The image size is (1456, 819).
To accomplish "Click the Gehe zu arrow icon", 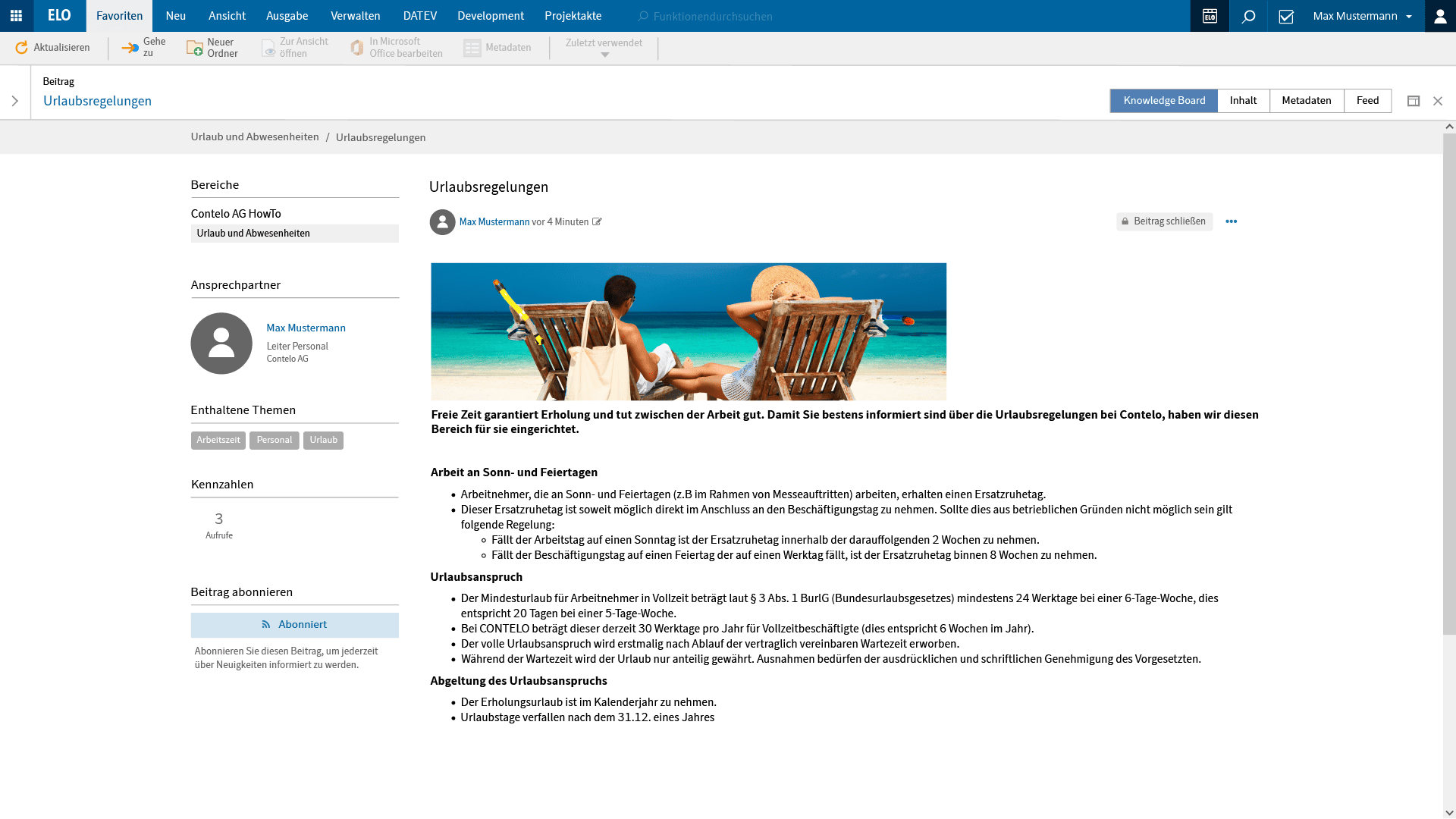I will pos(130,48).
